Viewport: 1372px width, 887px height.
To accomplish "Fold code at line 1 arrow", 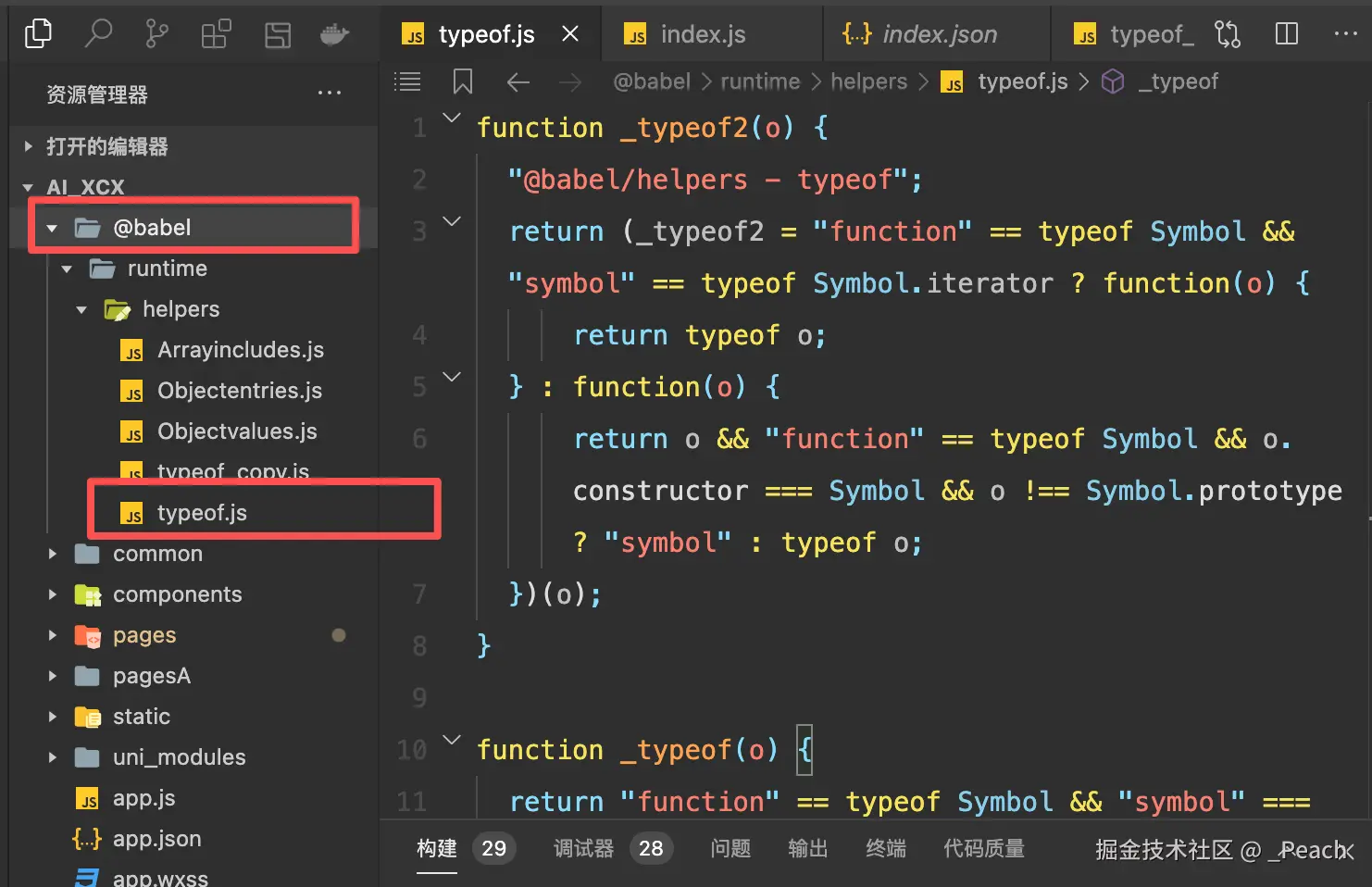I will coord(452,118).
